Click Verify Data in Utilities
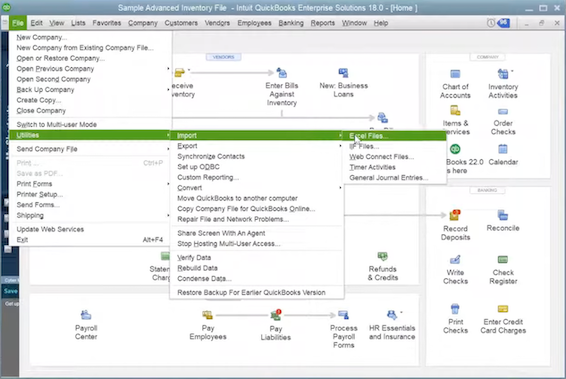Image resolution: width=566 pixels, height=379 pixels. tap(257, 258)
